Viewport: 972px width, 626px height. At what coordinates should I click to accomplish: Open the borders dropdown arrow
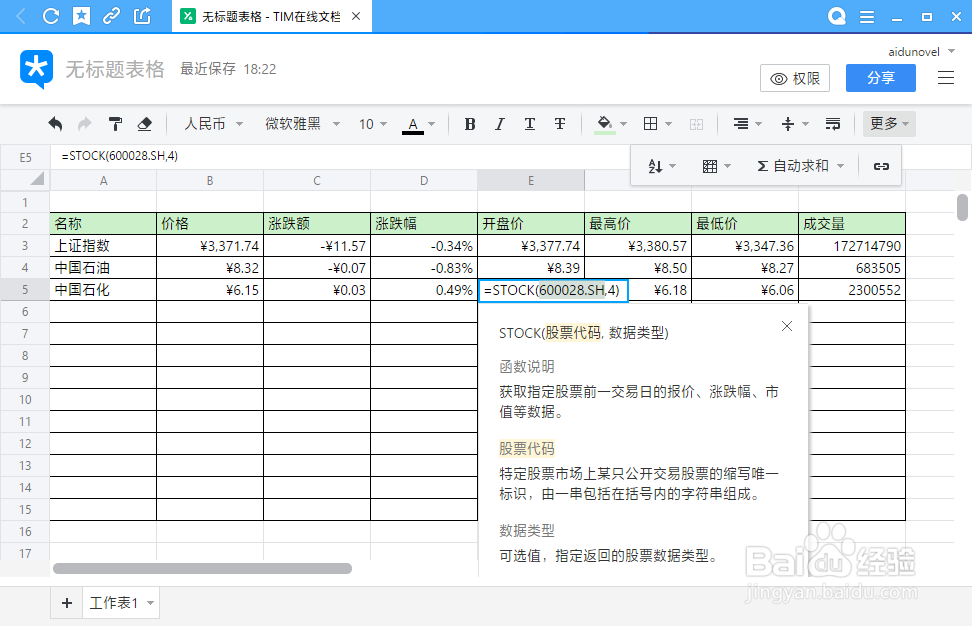pos(668,124)
